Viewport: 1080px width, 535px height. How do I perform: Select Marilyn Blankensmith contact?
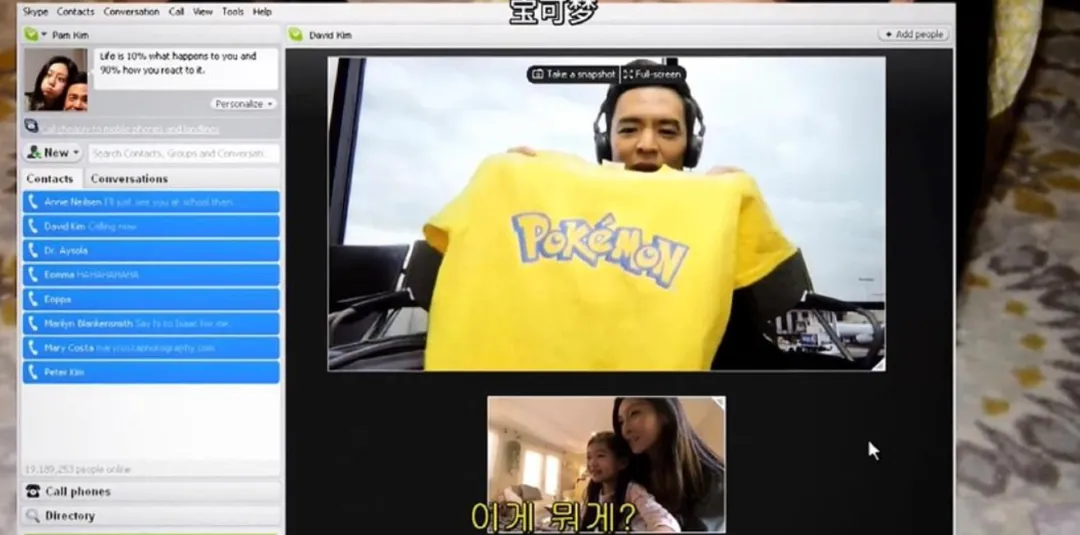[151, 323]
